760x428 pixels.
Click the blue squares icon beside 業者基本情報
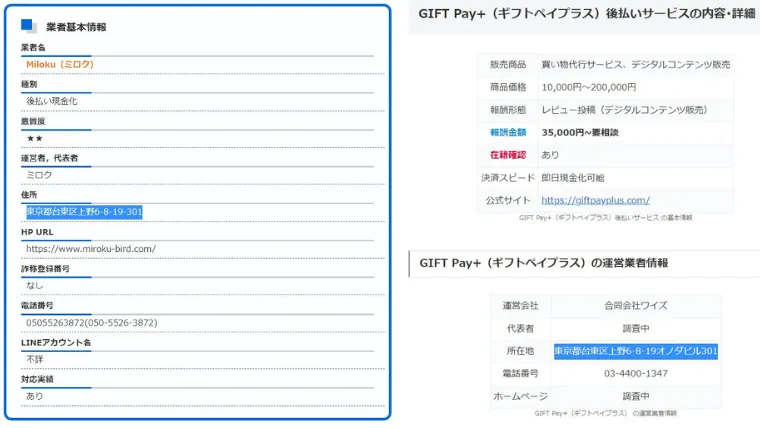click(x=29, y=27)
